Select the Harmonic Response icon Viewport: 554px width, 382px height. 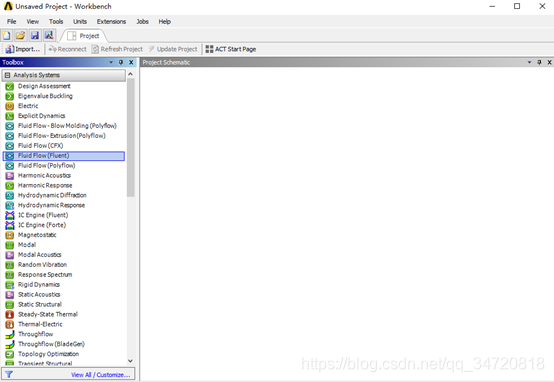tap(10, 186)
